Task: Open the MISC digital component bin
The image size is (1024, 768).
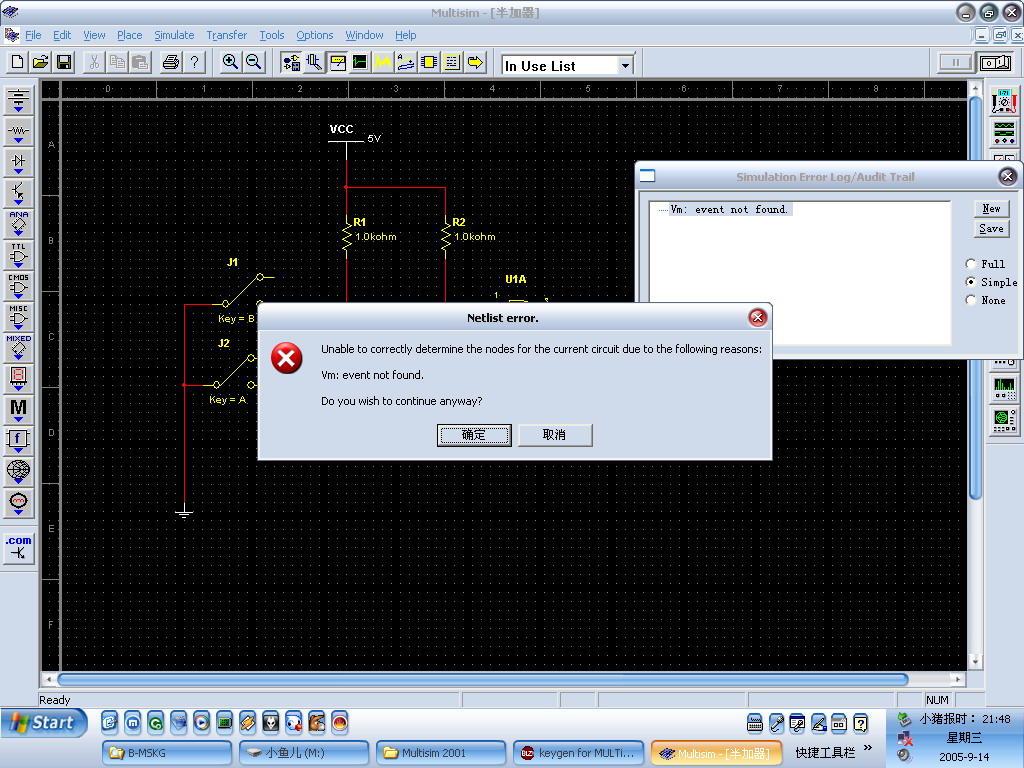Action: 18,316
